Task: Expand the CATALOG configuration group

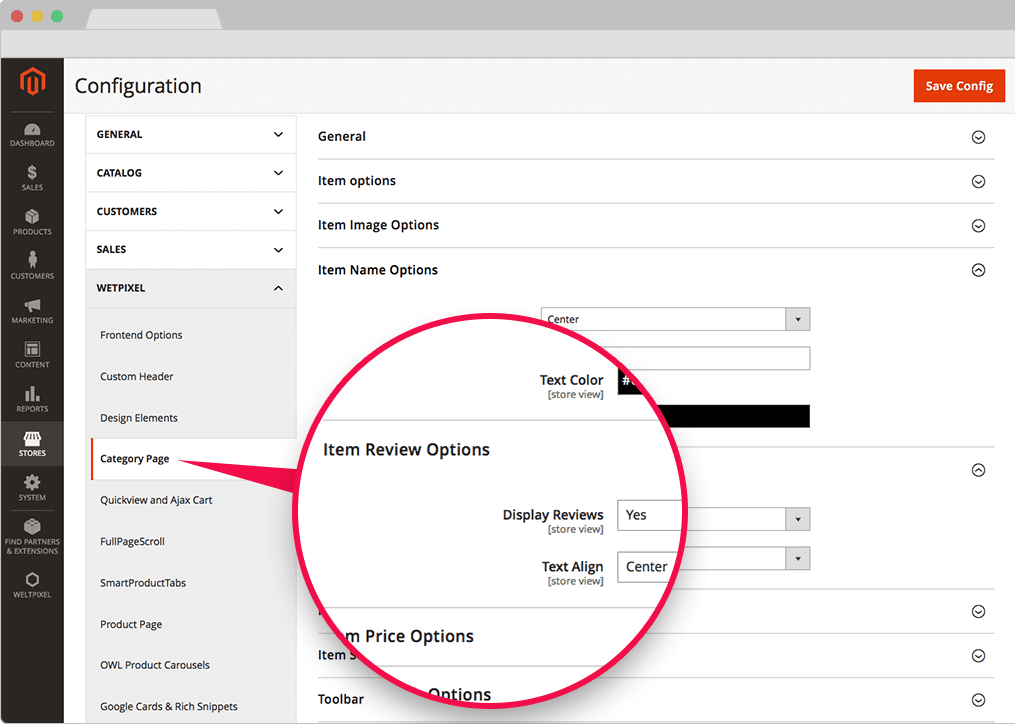Action: pos(190,173)
